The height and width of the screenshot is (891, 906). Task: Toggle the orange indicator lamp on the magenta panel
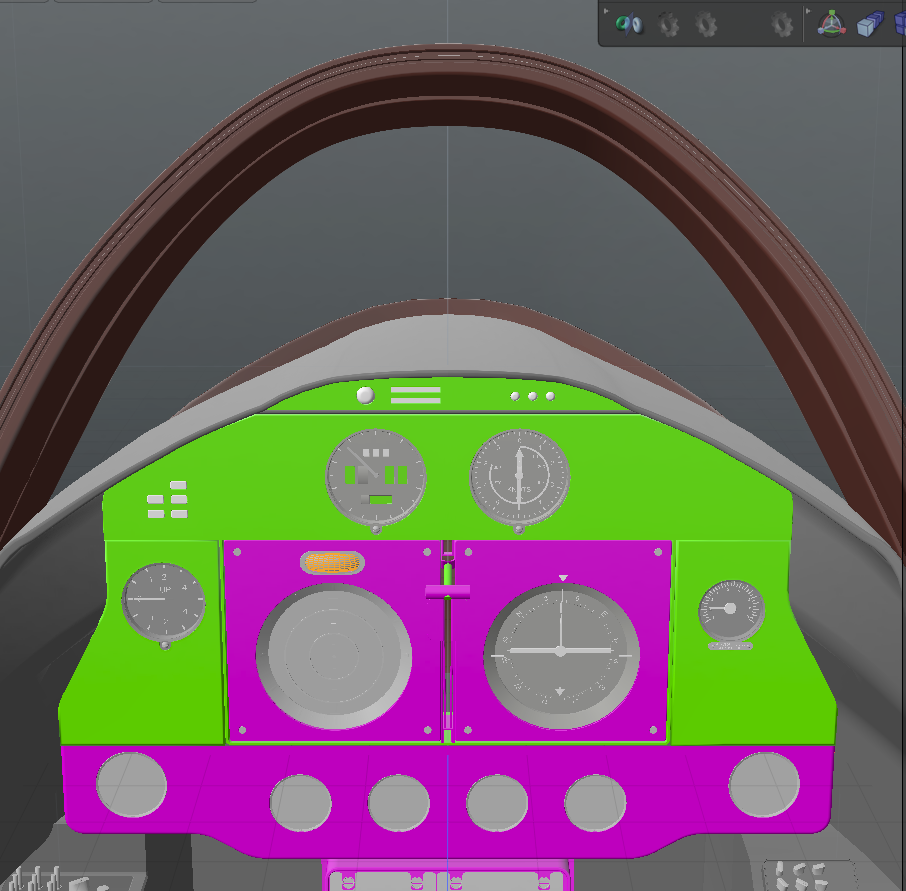pyautogui.click(x=334, y=560)
